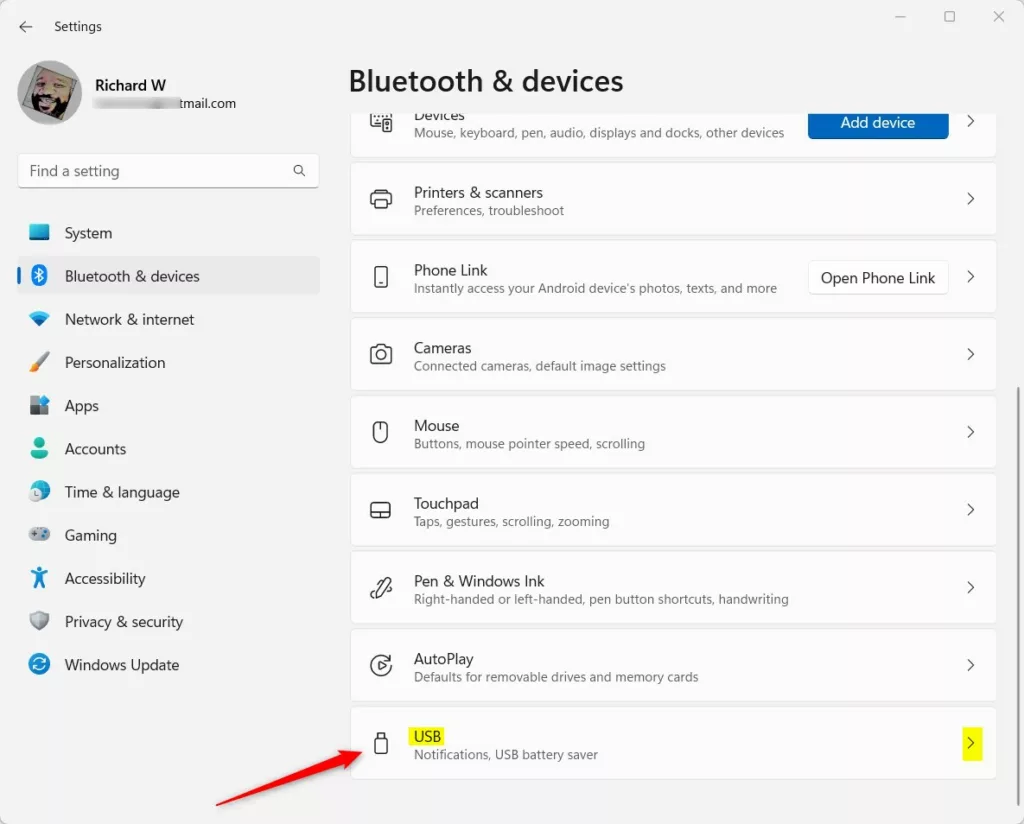
Task: Click the touchpad icon
Action: click(380, 510)
